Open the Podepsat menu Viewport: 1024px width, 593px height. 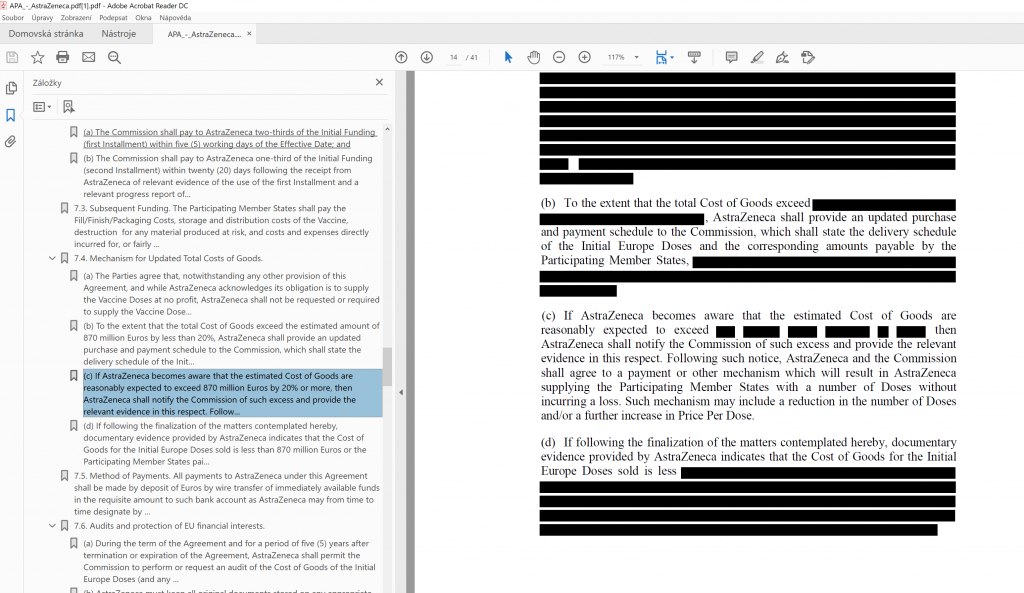click(x=114, y=18)
